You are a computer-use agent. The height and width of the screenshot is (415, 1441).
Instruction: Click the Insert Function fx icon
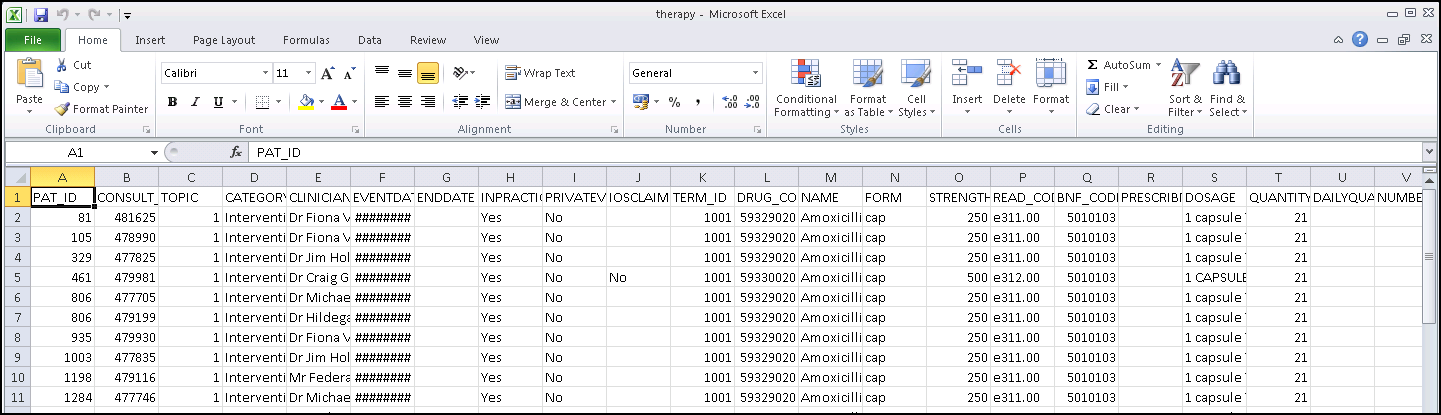tap(236, 152)
